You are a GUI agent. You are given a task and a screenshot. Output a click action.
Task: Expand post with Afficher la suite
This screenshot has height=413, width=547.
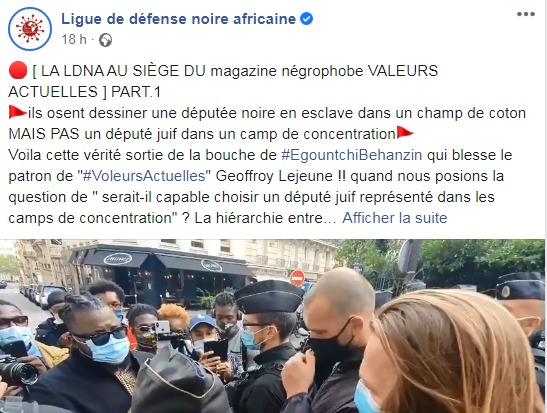click(x=395, y=218)
